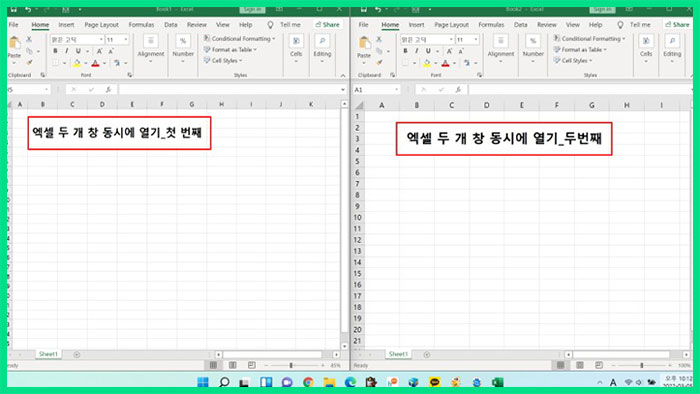Click Share button in right window
This screenshot has height=394, width=700.
pyautogui.click(x=678, y=25)
